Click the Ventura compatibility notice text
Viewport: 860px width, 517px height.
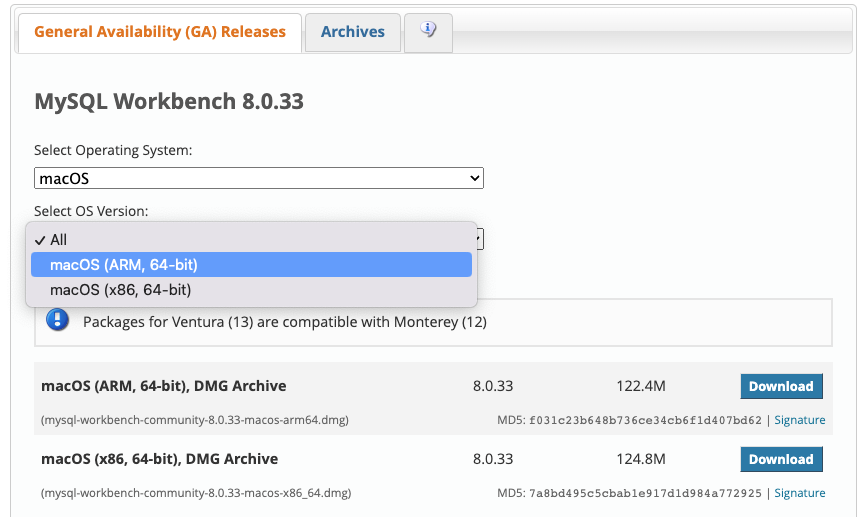click(x=285, y=322)
